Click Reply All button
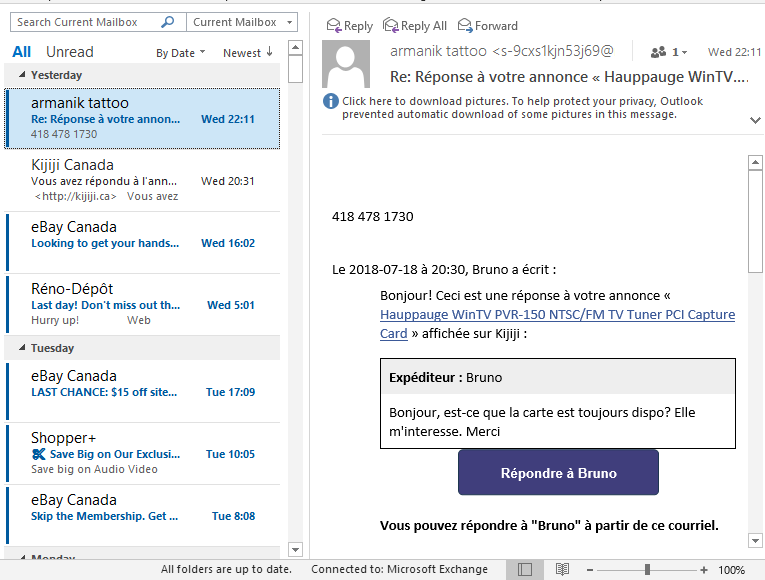 click(415, 26)
